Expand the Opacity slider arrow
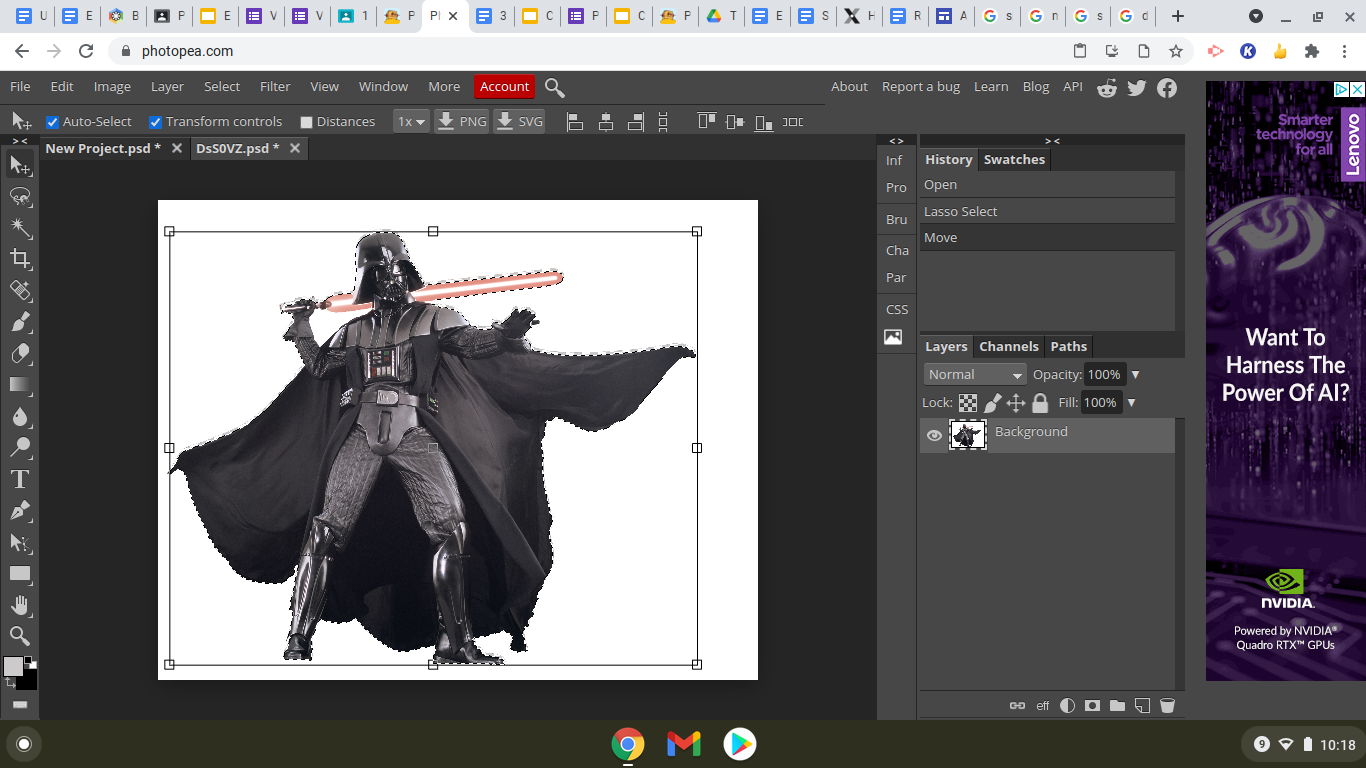1366x768 pixels. click(x=1135, y=375)
